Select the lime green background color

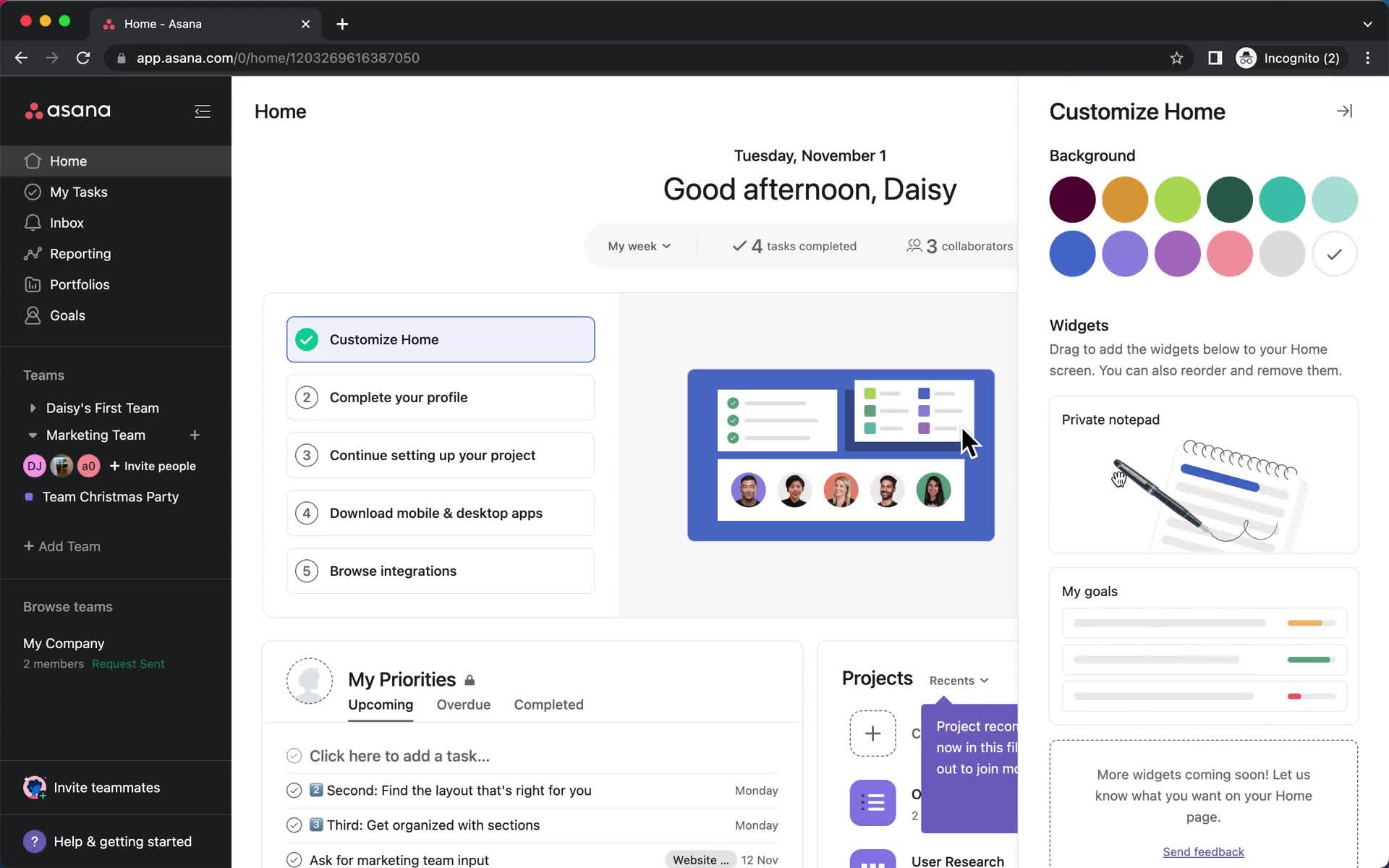(1177, 200)
